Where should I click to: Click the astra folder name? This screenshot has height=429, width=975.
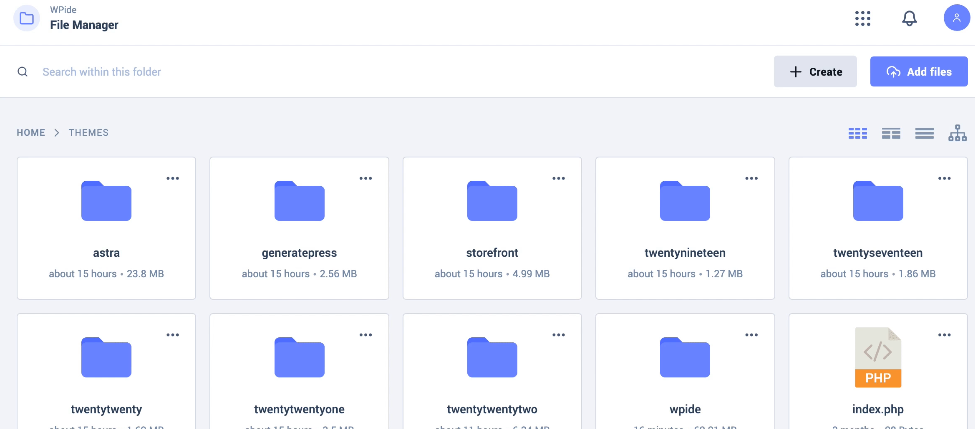106,253
